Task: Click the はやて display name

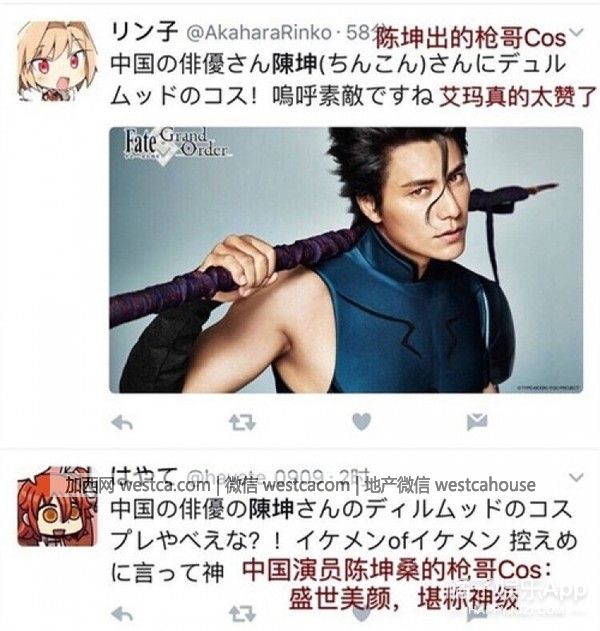Action: click(x=144, y=476)
